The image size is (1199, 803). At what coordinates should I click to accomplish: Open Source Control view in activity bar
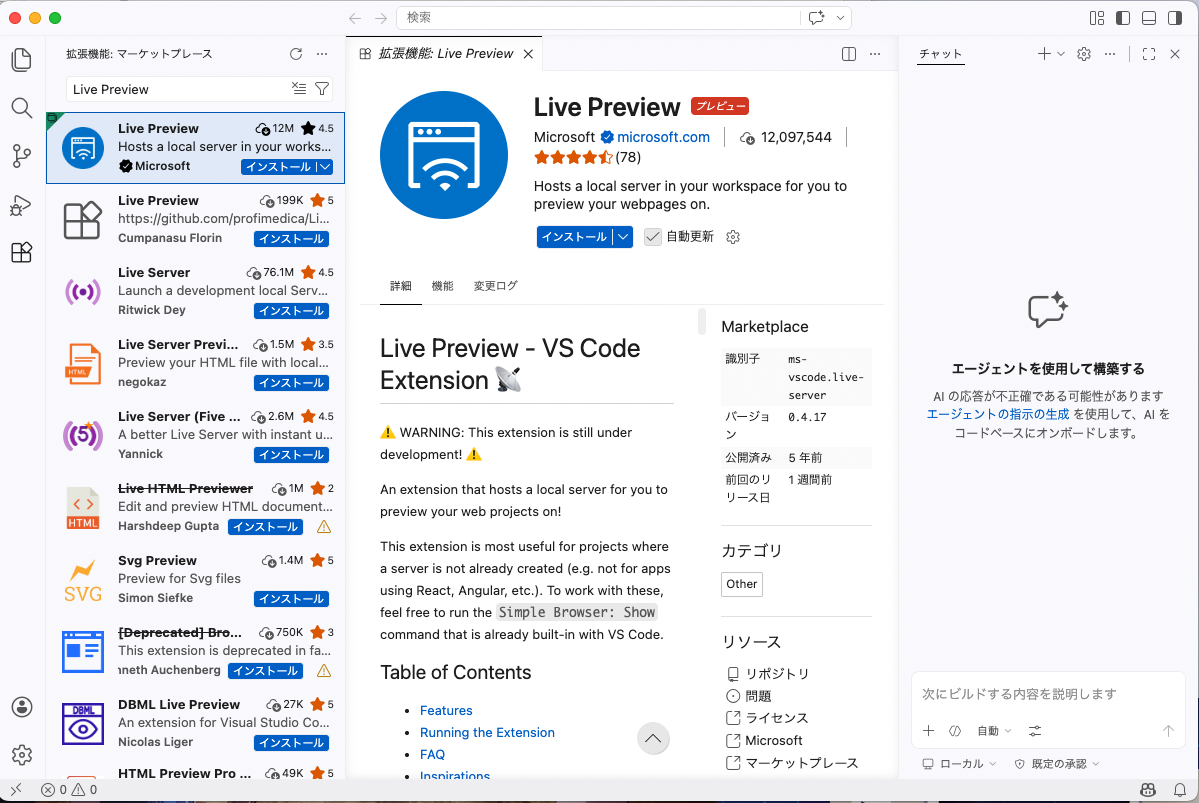(22, 157)
